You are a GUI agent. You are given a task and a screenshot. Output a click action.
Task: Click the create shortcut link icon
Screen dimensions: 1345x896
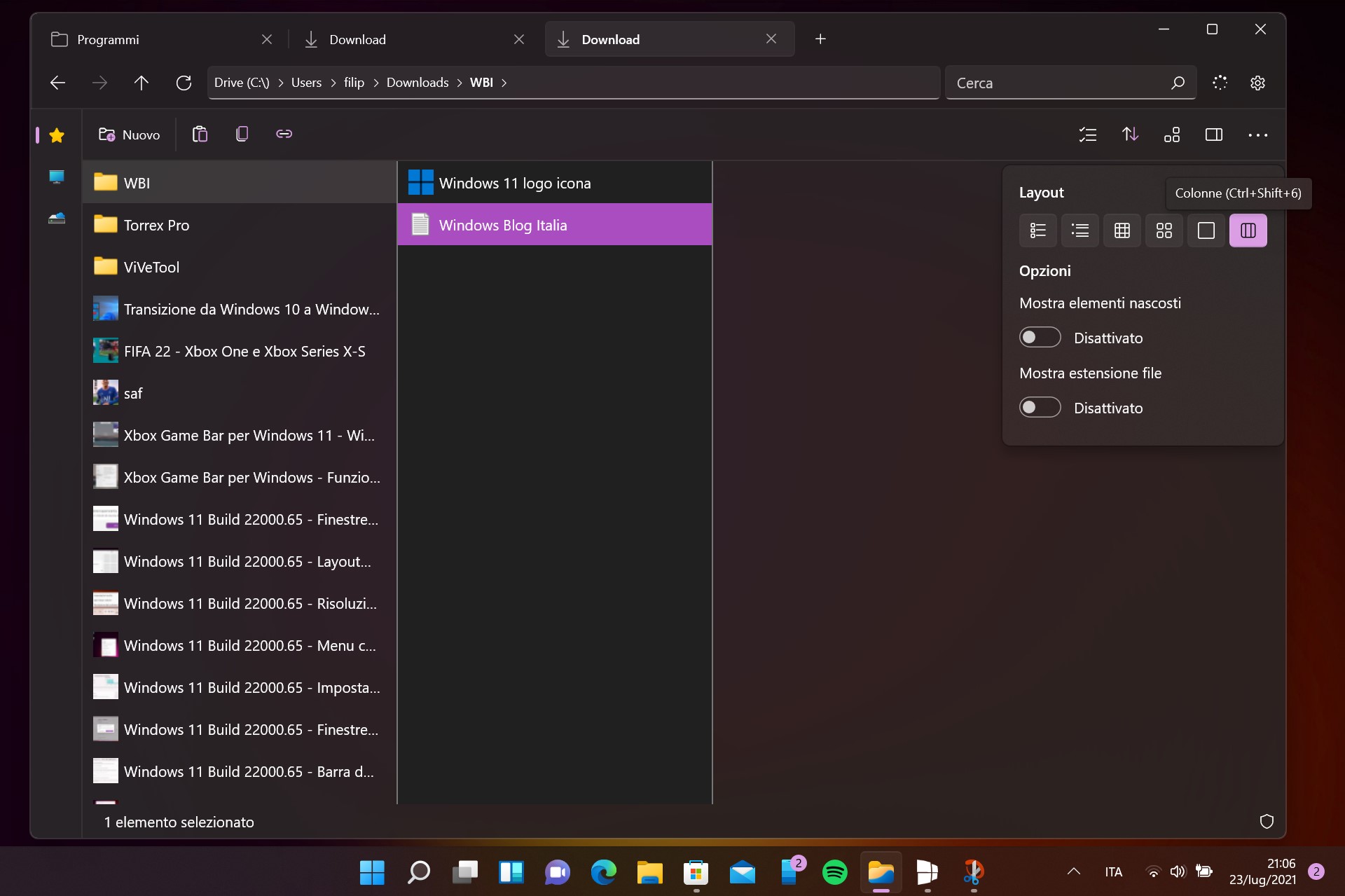[x=284, y=135]
